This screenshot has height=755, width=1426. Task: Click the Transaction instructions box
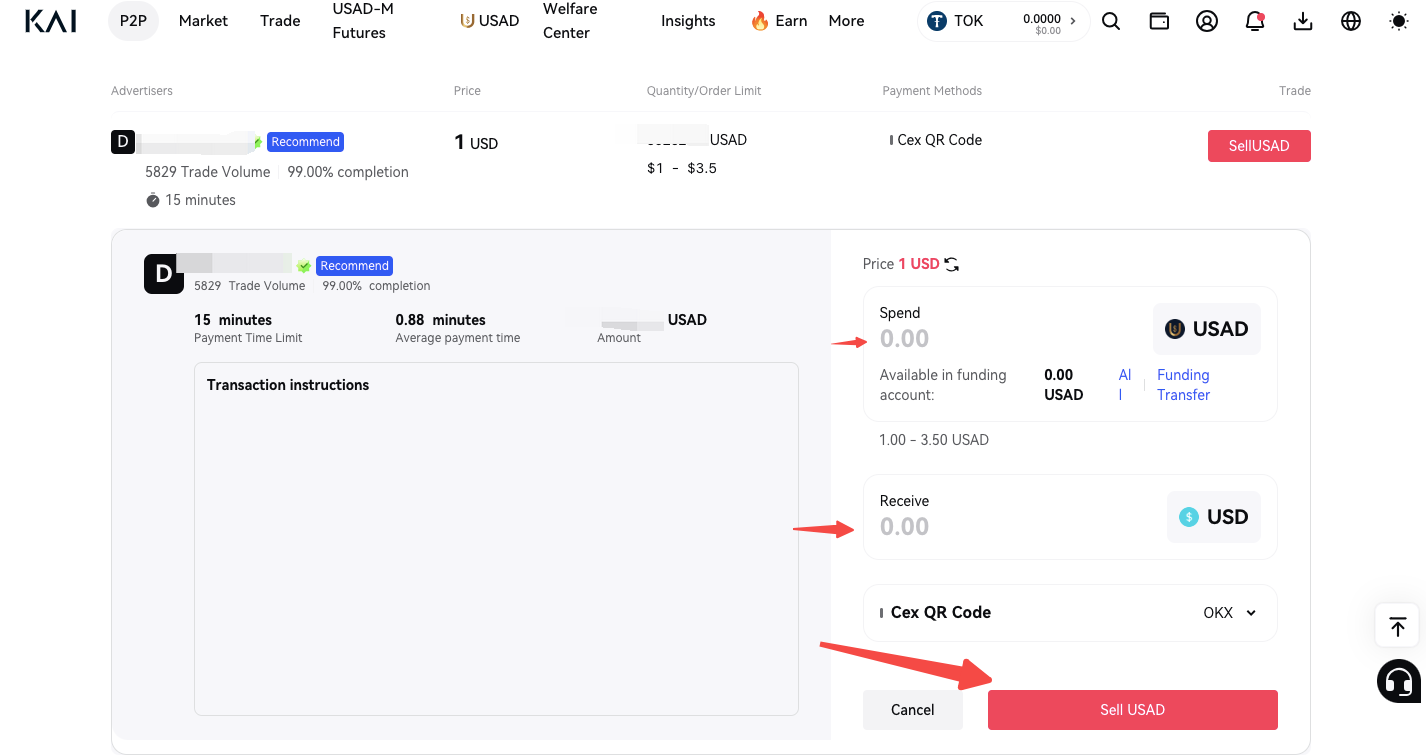click(496, 539)
